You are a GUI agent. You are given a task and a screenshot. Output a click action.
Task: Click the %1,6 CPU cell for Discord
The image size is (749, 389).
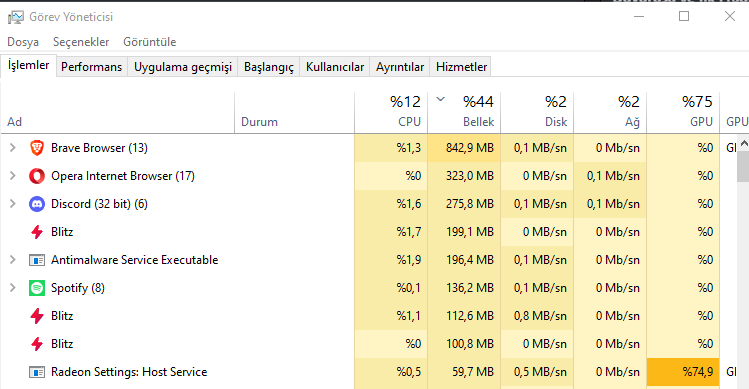391,204
